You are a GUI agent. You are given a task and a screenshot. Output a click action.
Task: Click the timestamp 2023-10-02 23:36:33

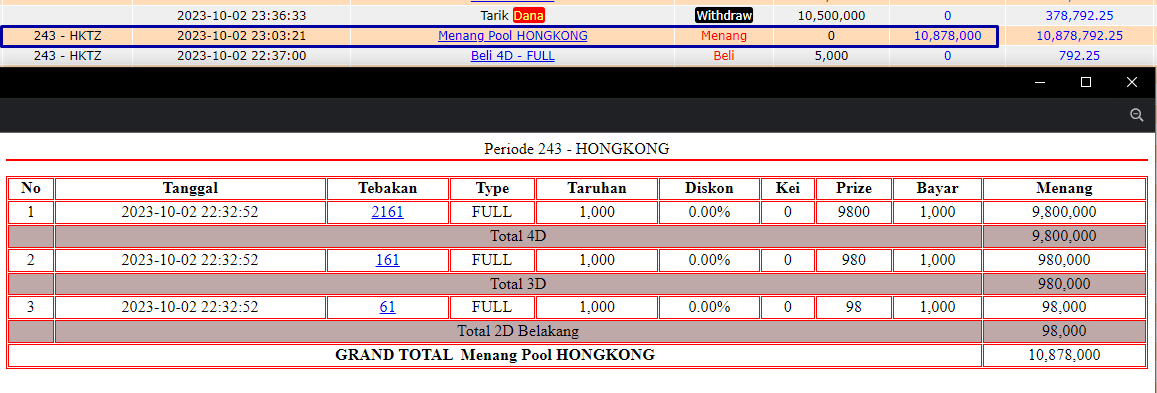click(241, 15)
